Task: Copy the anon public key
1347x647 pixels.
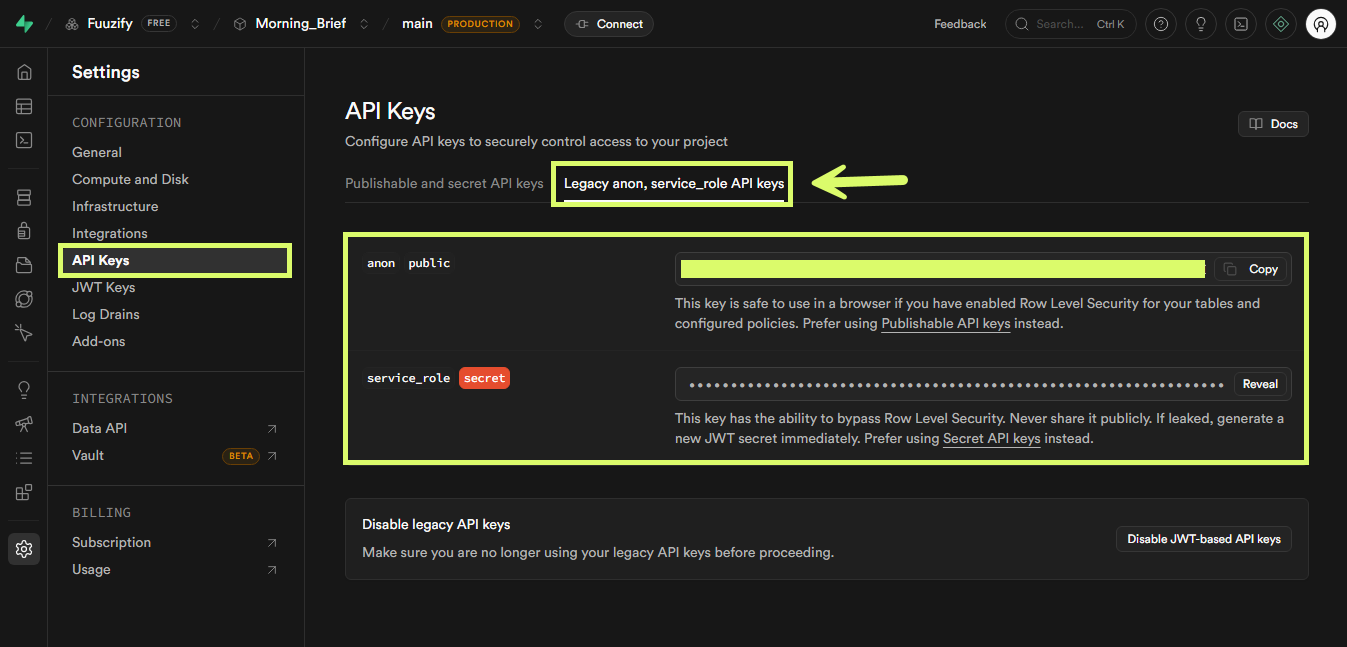Action: 1251,269
